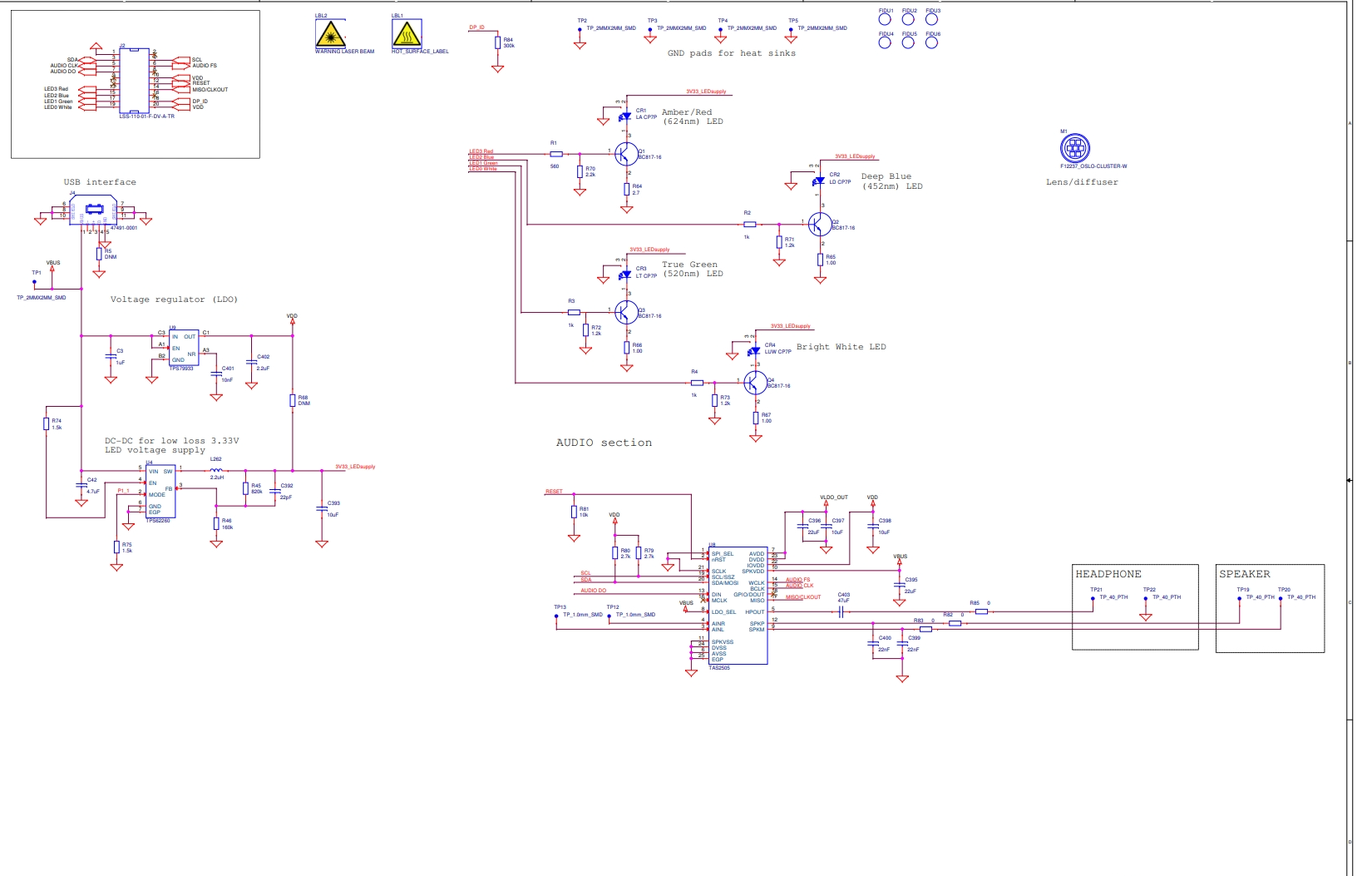Select test point TP21 in HEADPHONE box
Image resolution: width=1372 pixels, height=876 pixels.
click(x=1093, y=598)
